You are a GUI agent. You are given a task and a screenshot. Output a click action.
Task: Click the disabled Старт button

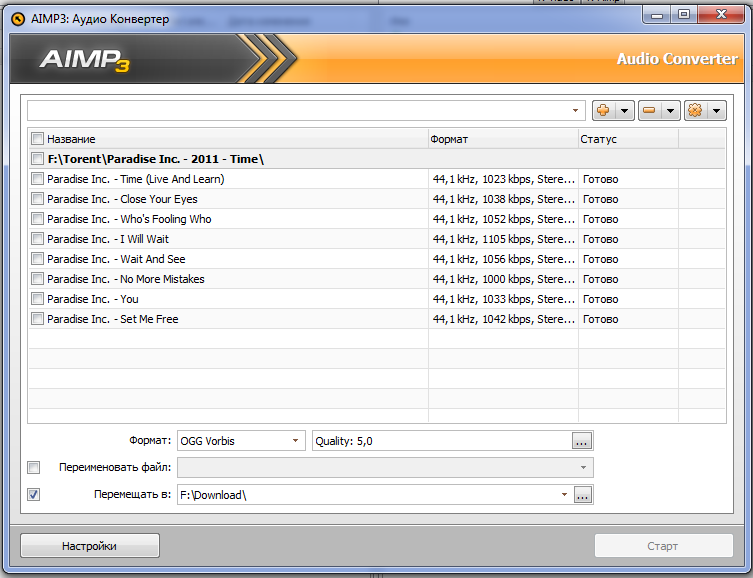point(663,546)
